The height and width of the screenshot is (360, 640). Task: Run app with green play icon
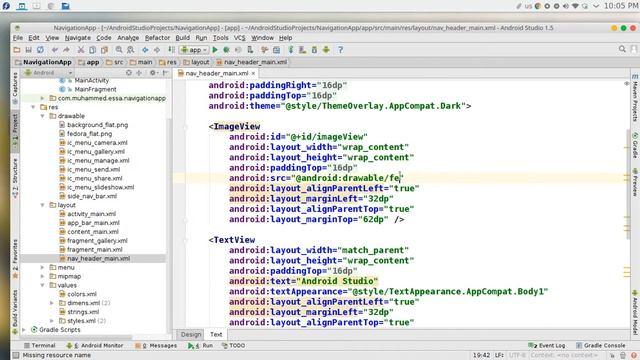tap(215, 50)
